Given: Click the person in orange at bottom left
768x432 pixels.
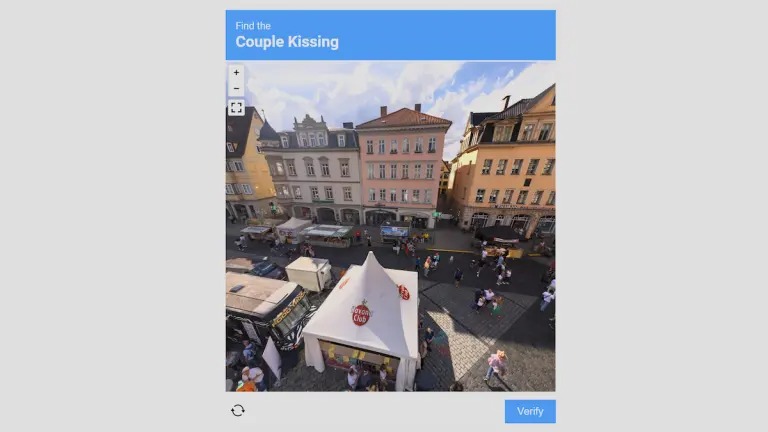Looking at the screenshot, I should (x=246, y=383).
